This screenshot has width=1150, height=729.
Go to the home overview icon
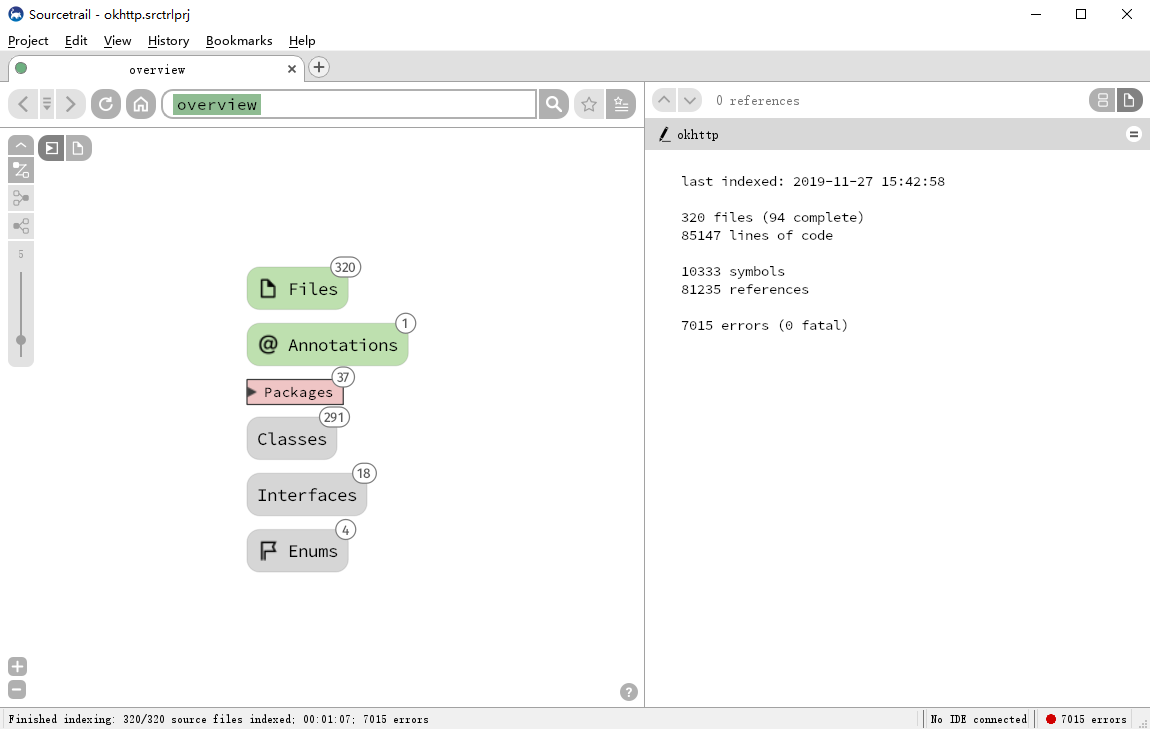[x=141, y=104]
